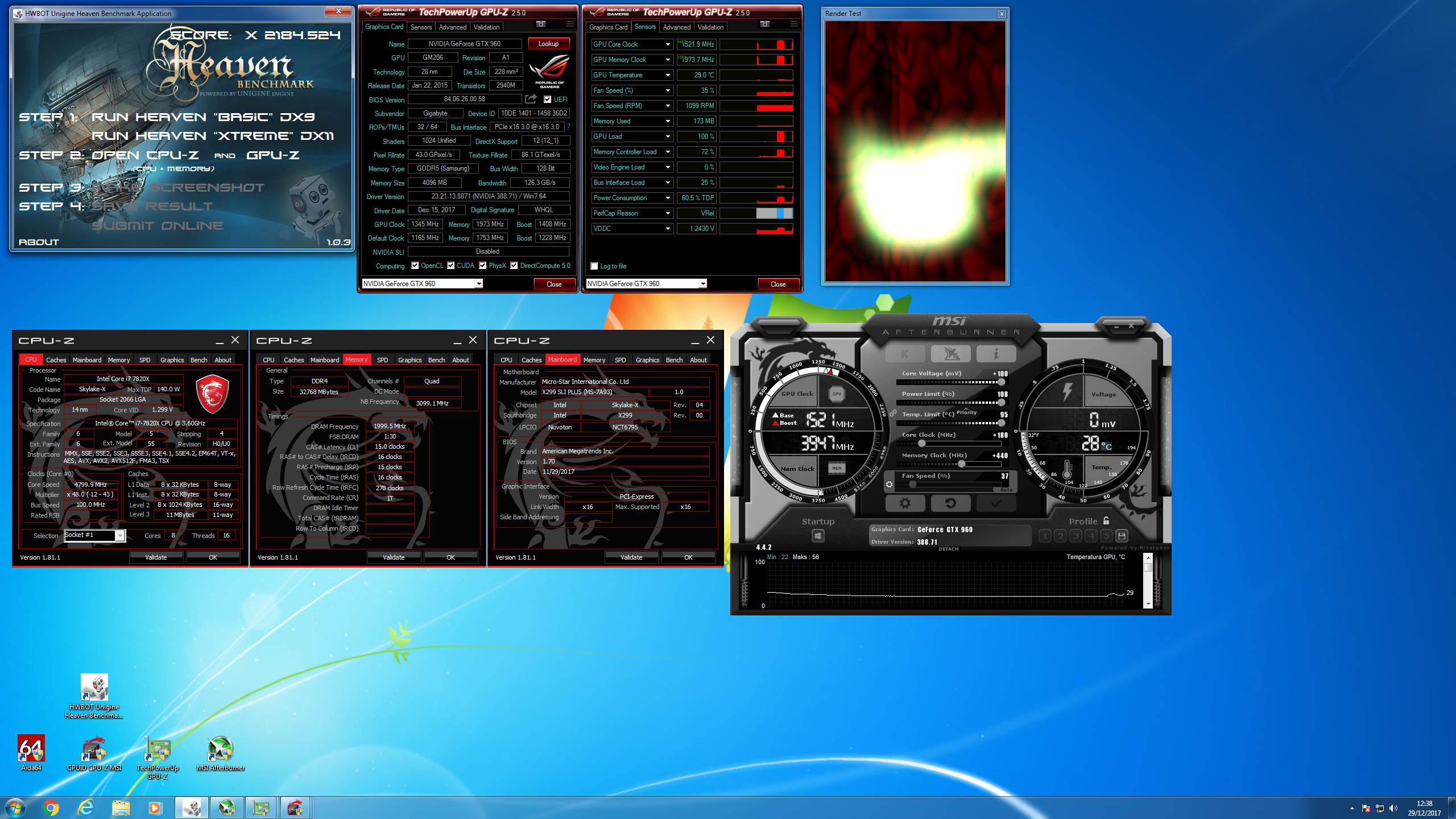Switch to the Advanced tab in the left GPU-Z window
The image size is (1456, 819).
pos(453,27)
